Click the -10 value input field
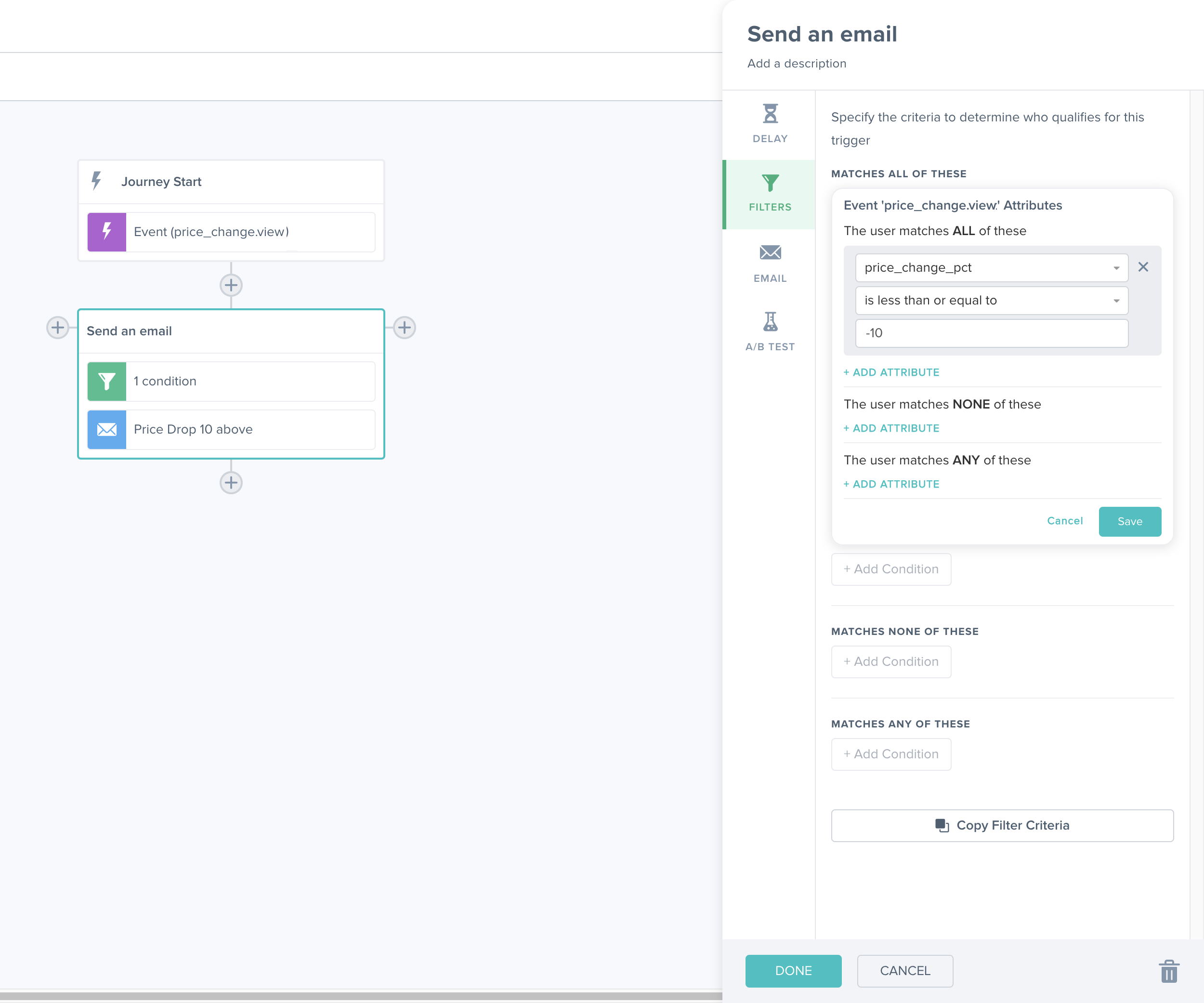Image resolution: width=1204 pixels, height=1003 pixels. click(x=991, y=332)
